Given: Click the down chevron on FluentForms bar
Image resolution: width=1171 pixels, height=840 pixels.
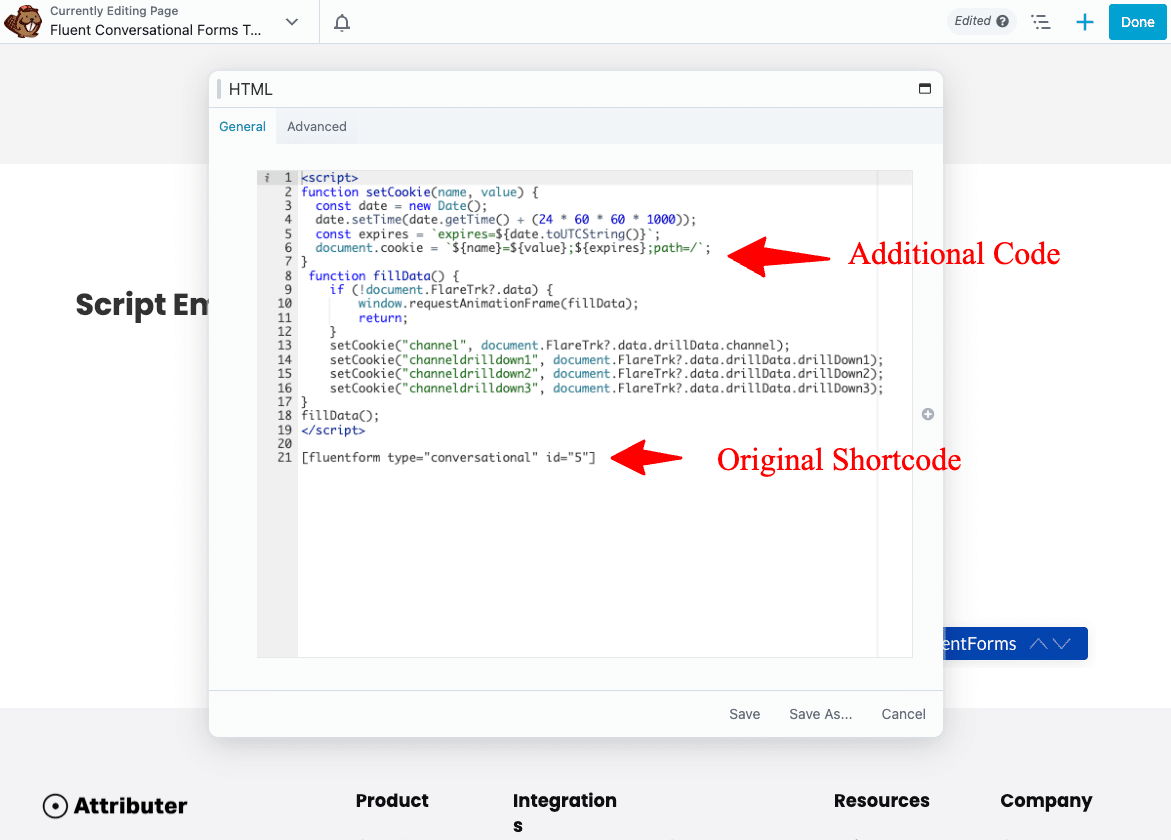Looking at the screenshot, I should pos(1061,644).
